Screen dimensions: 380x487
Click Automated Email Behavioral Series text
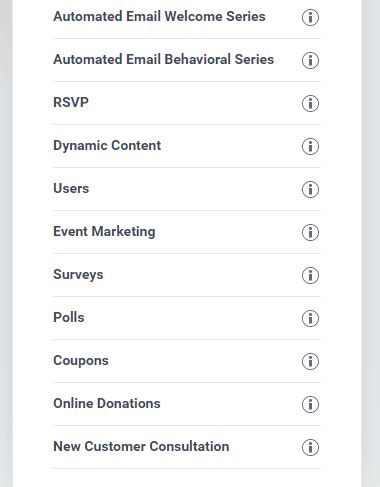point(164,59)
